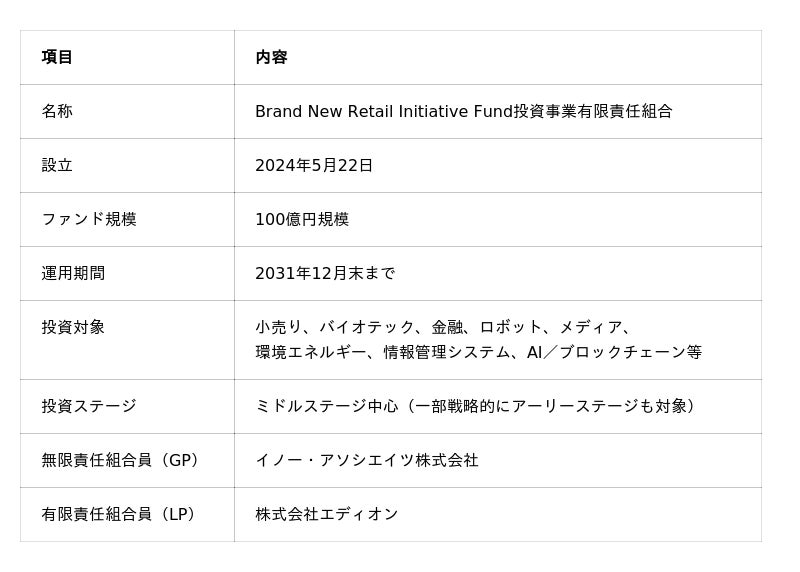Select the 有限責任組合員（LP） row label
Viewport: 800px width, 572px height.
pos(119,514)
